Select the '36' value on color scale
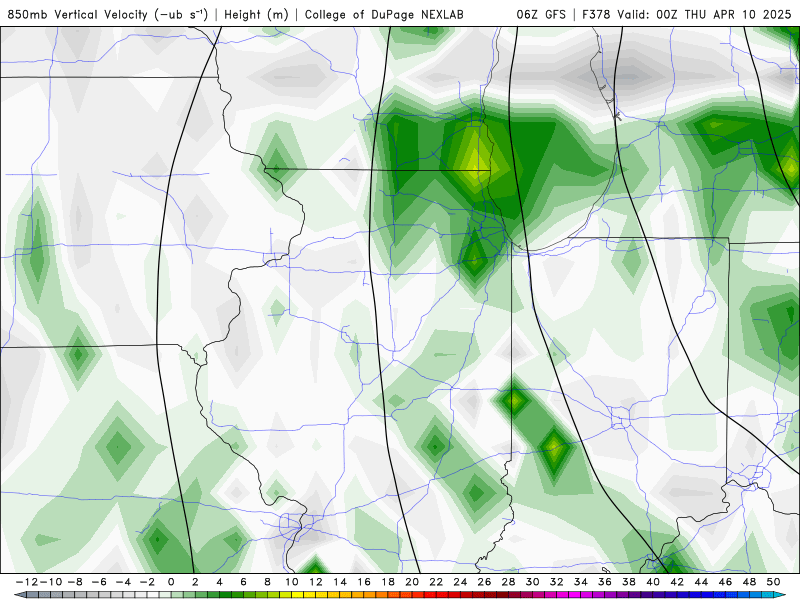This screenshot has height=600, width=800. pyautogui.click(x=605, y=582)
